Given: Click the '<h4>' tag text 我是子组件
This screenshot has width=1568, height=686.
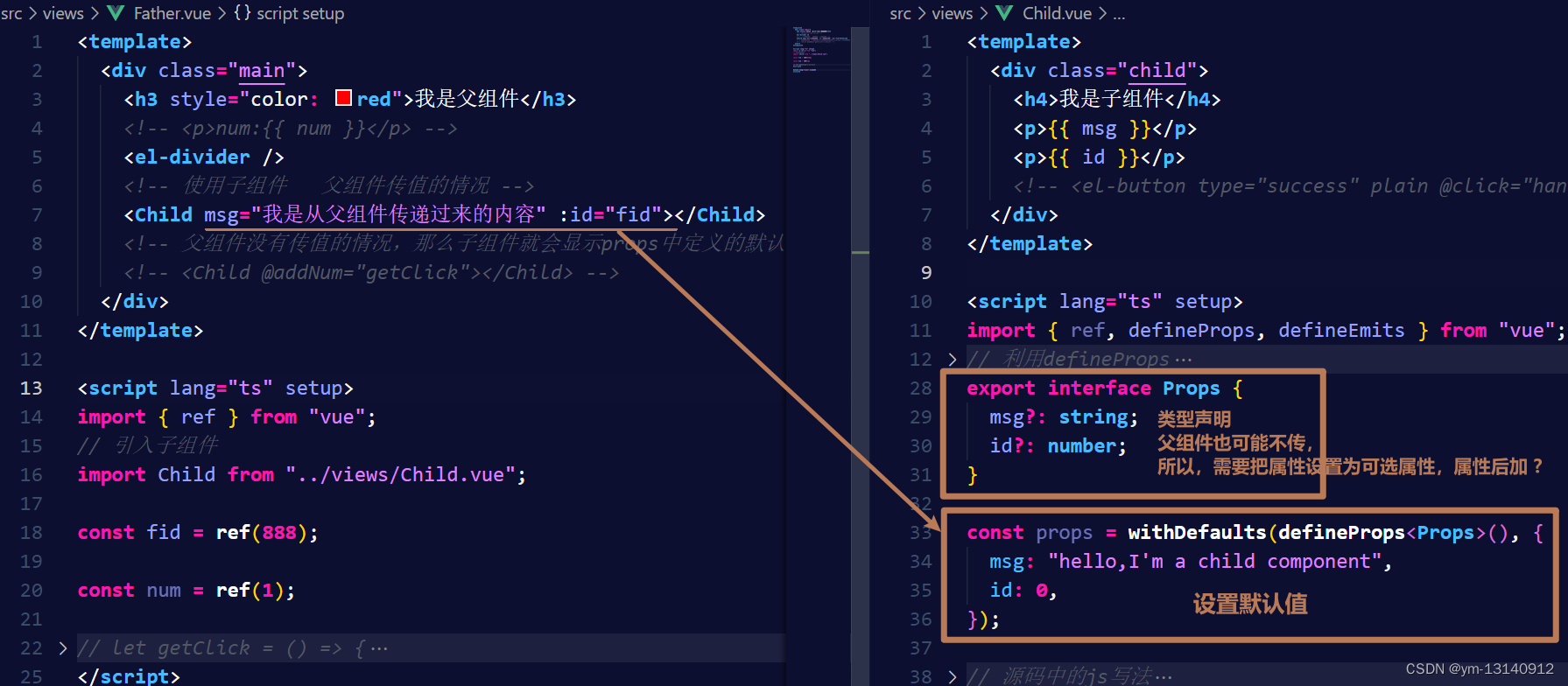Looking at the screenshot, I should coord(1111,99).
